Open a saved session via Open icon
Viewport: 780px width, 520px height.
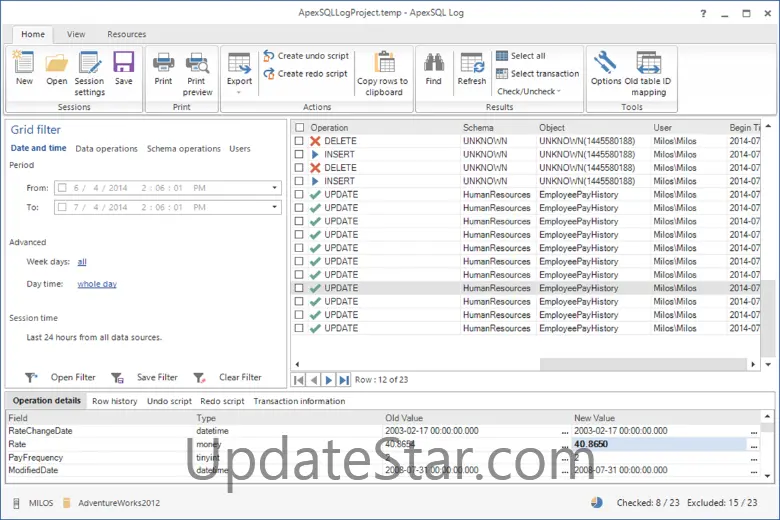tap(56, 68)
